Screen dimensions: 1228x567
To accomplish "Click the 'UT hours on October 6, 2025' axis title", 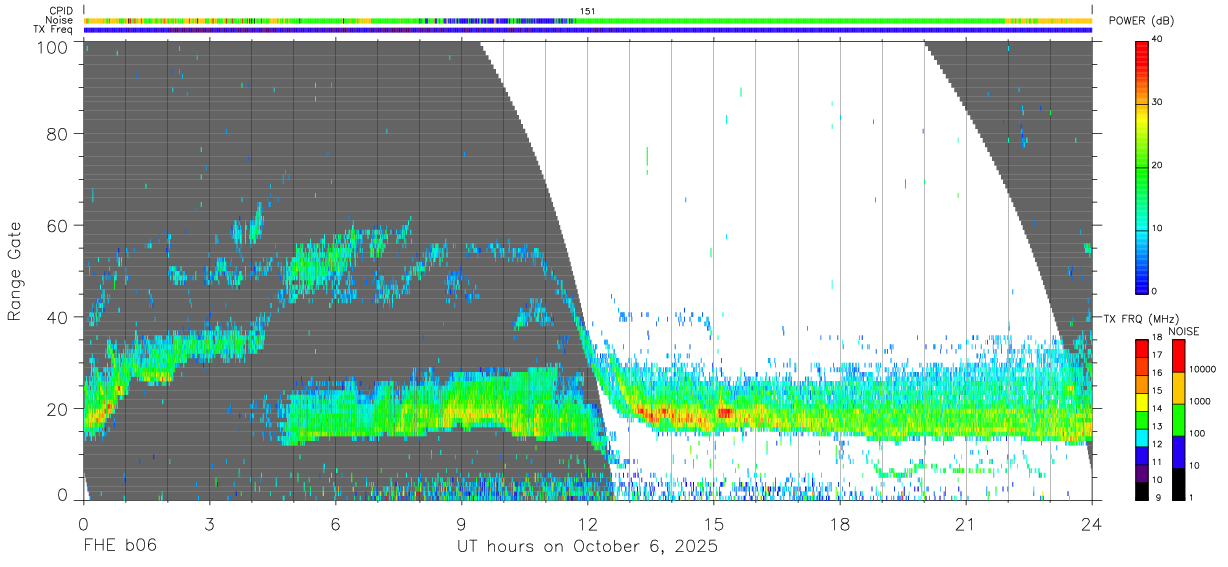I will [588, 548].
